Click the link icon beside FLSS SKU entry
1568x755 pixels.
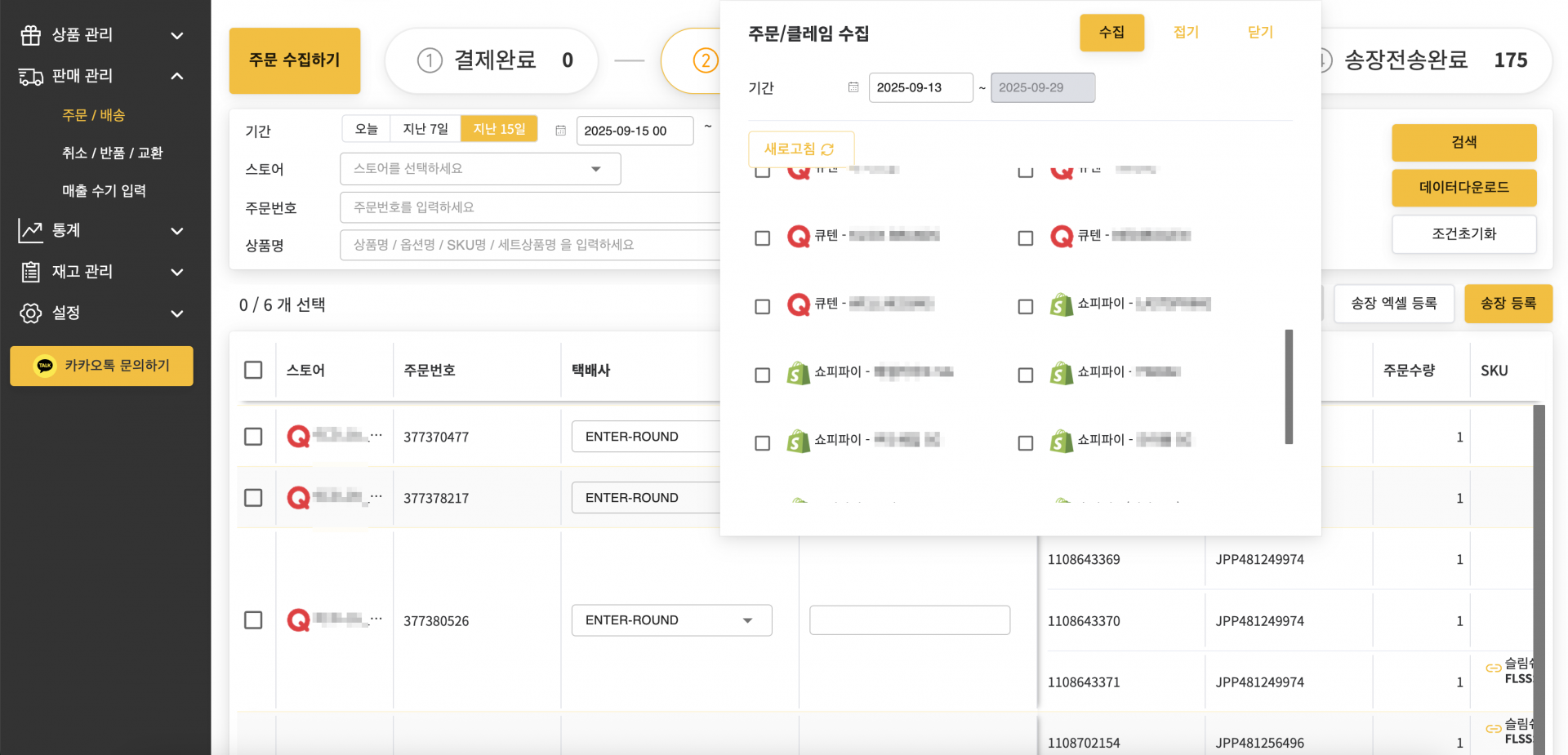(x=1494, y=668)
